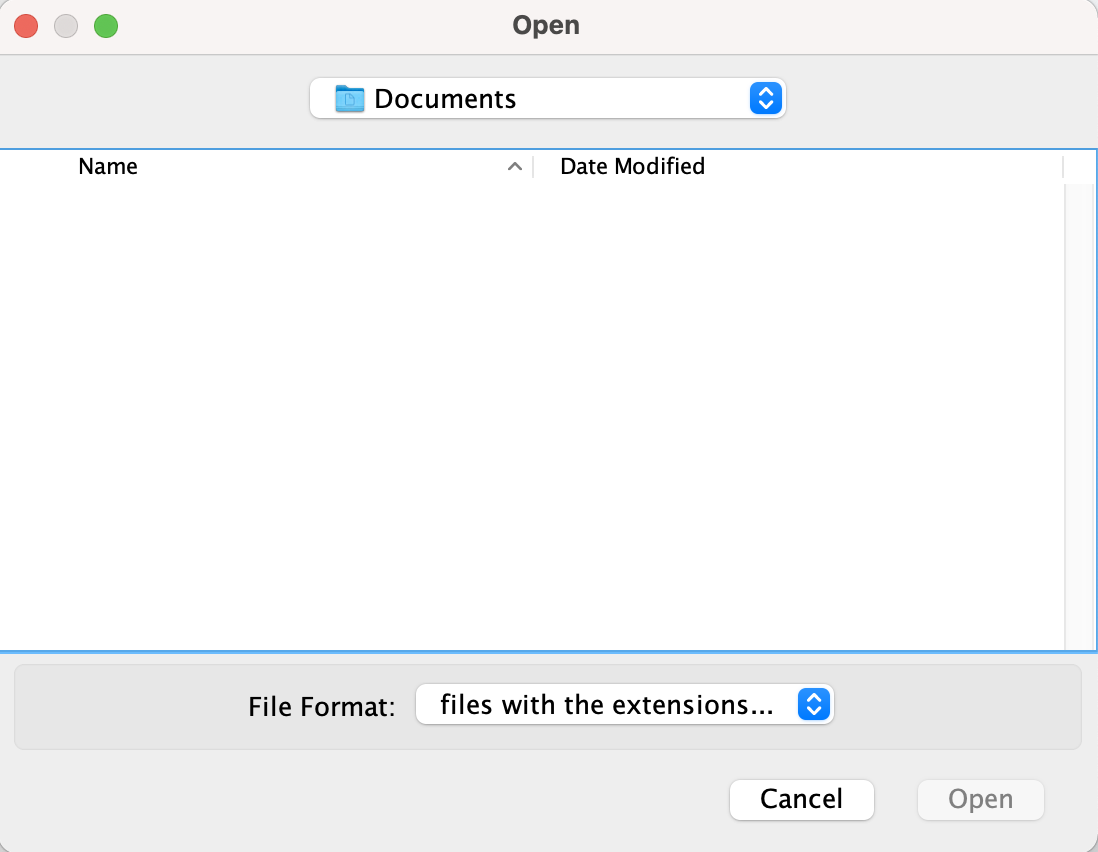Open the Documents location popup menu

tap(546, 98)
